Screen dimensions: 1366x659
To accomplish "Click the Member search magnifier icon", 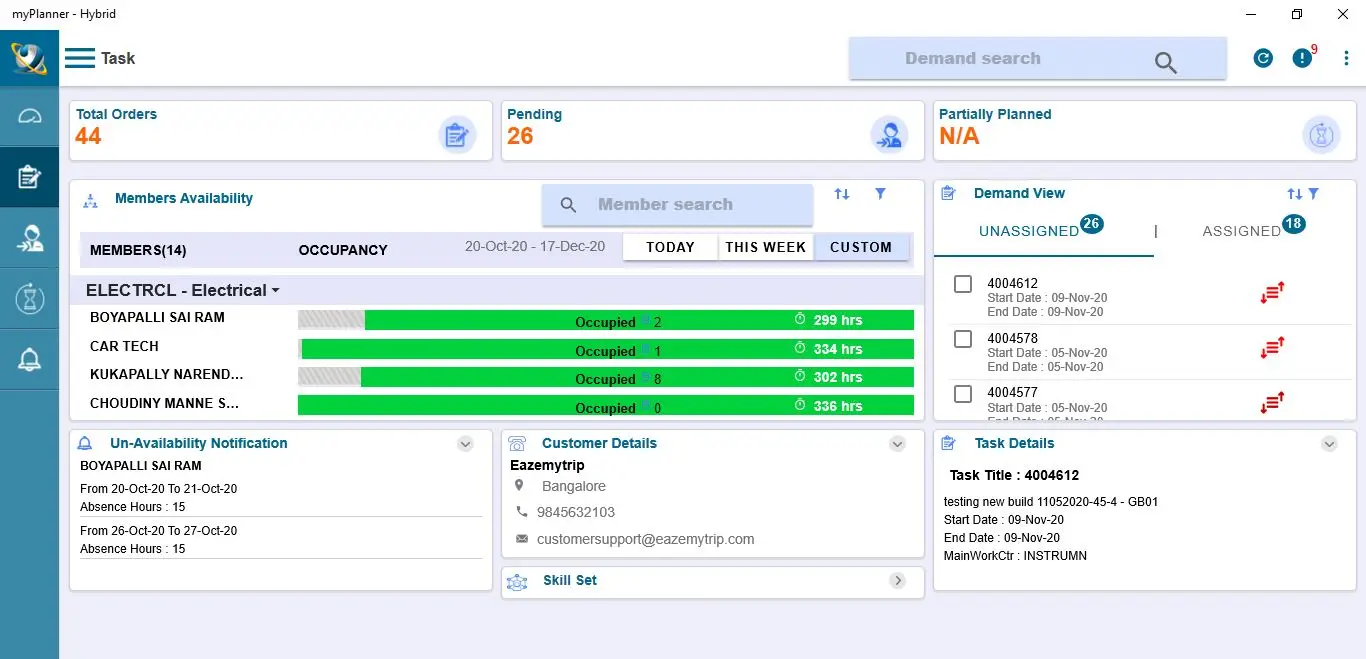I will pos(568,205).
